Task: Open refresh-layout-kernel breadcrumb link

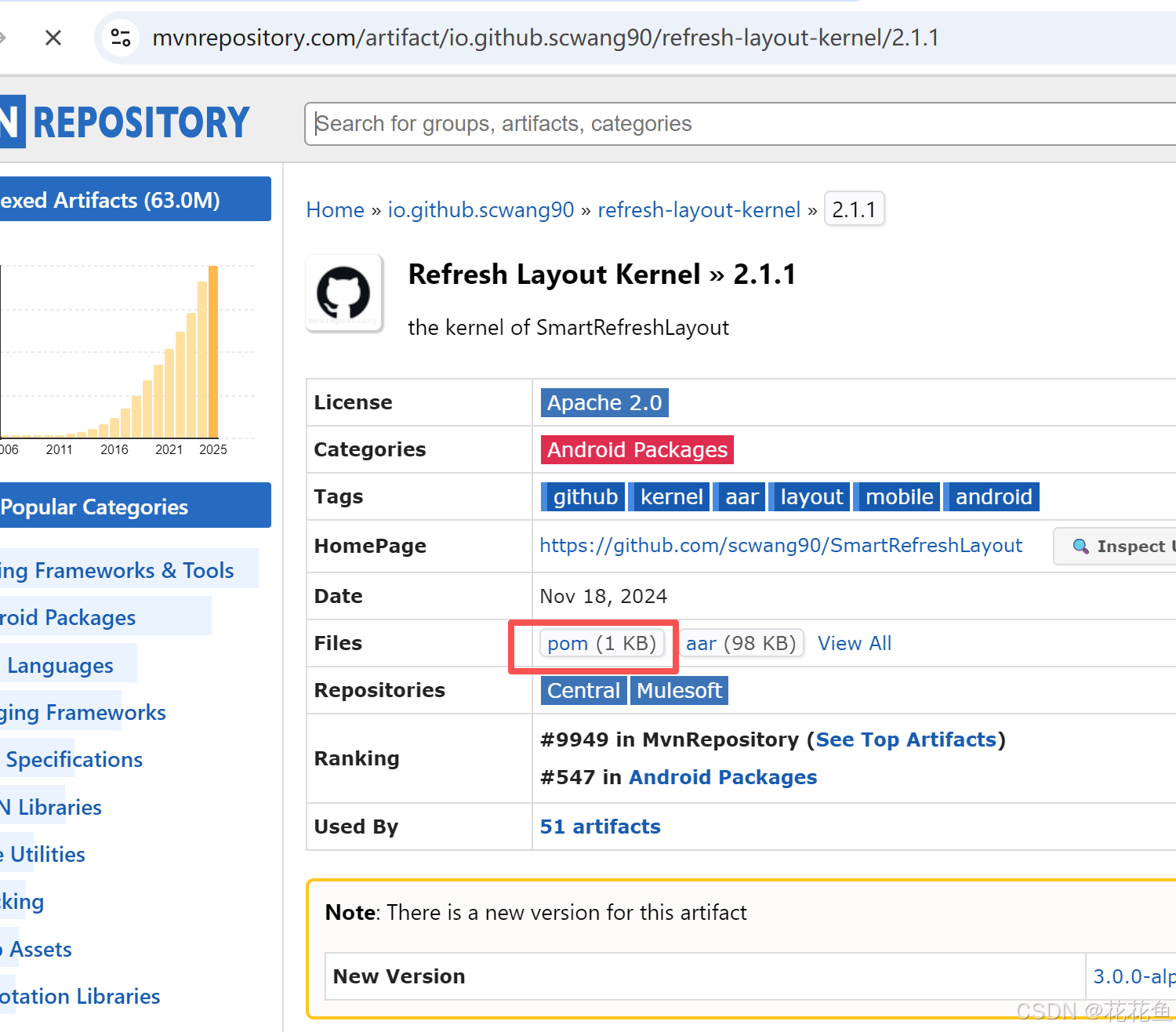Action: (699, 210)
